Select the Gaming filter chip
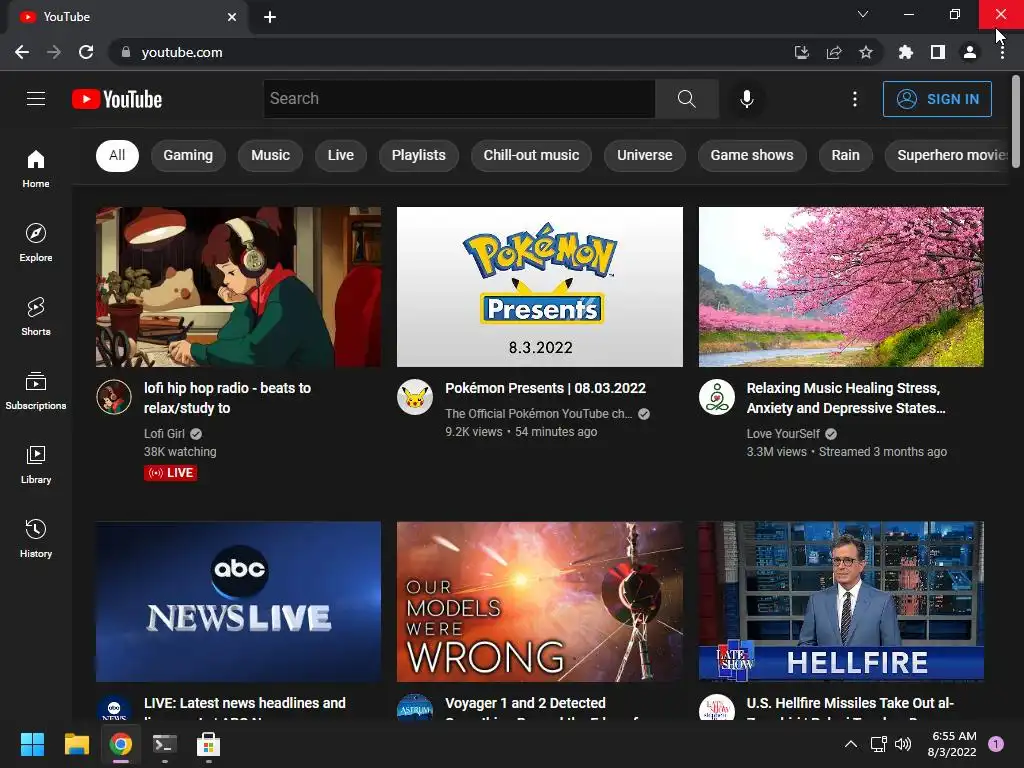 coord(188,155)
